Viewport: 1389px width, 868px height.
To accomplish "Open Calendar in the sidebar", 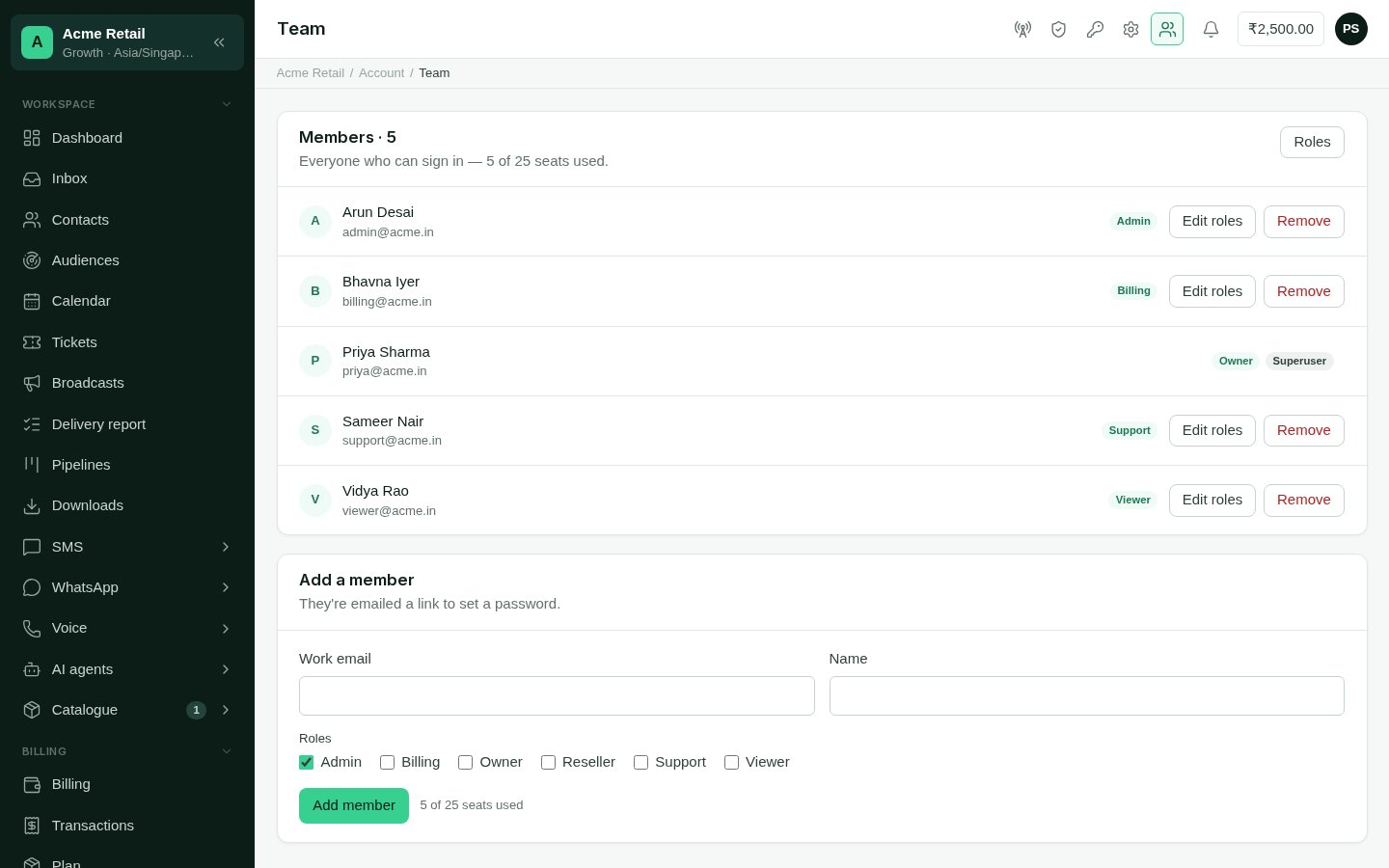I will point(127,301).
